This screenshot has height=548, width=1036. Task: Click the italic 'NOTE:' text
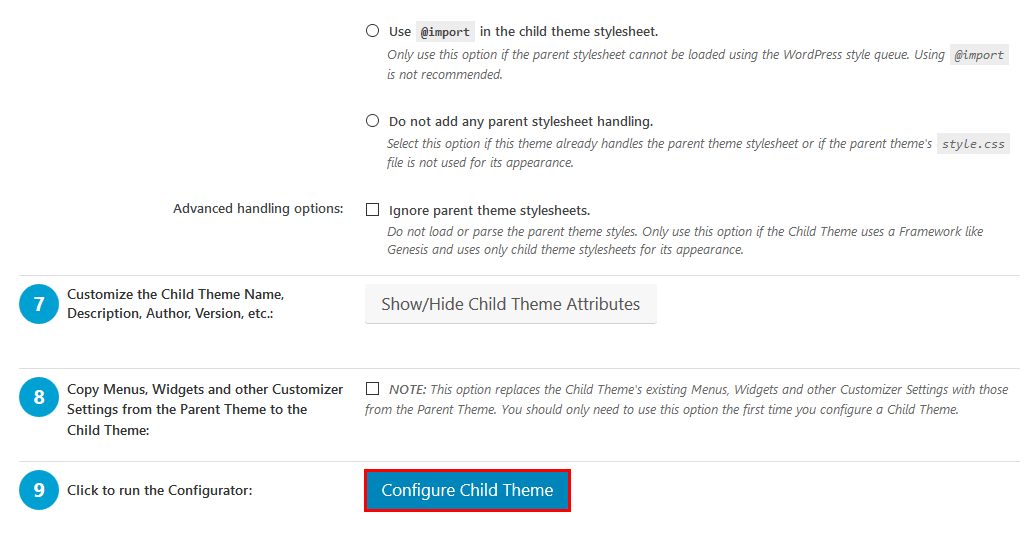(x=407, y=389)
